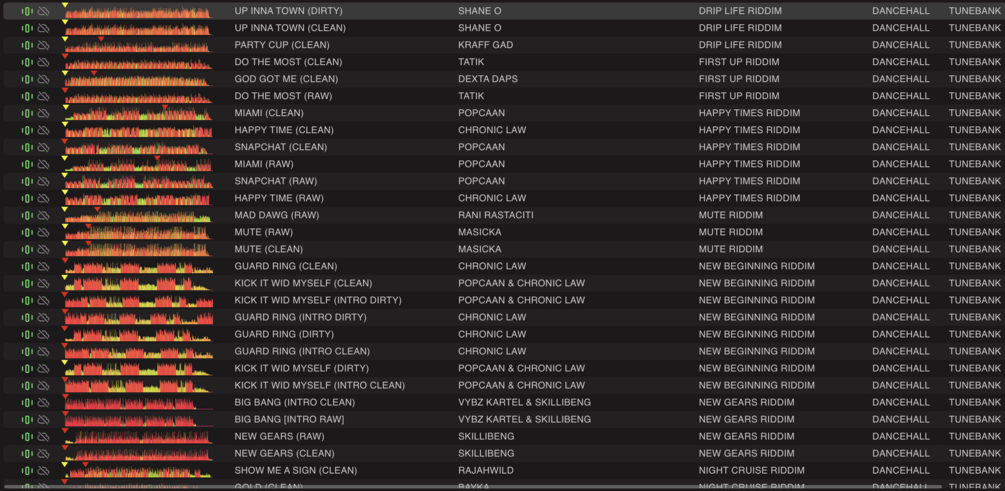Click the red cue marker on MIAMI (RAW) waveform
The image size is (1005, 491).
157,158
